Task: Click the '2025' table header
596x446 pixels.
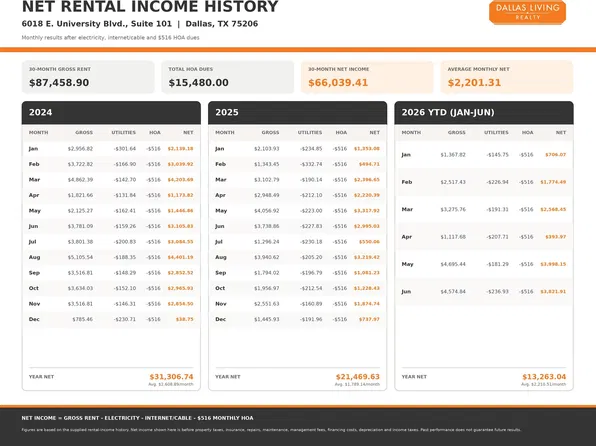Action: point(297,113)
